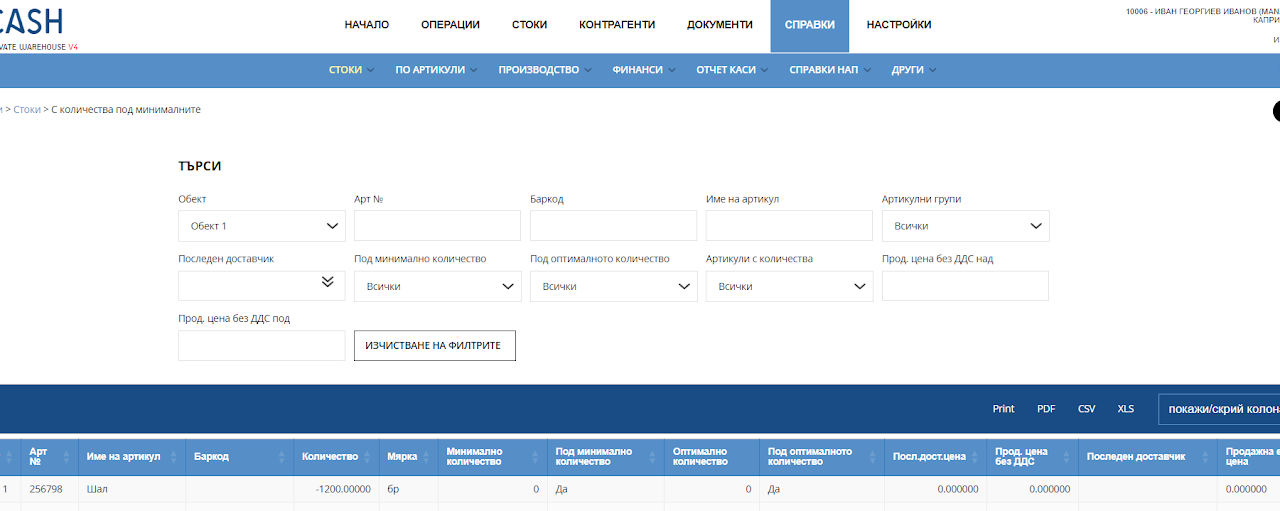The width and height of the screenshot is (1280, 511).
Task: Open the НАЧАЛО main menu
Action: (367, 25)
